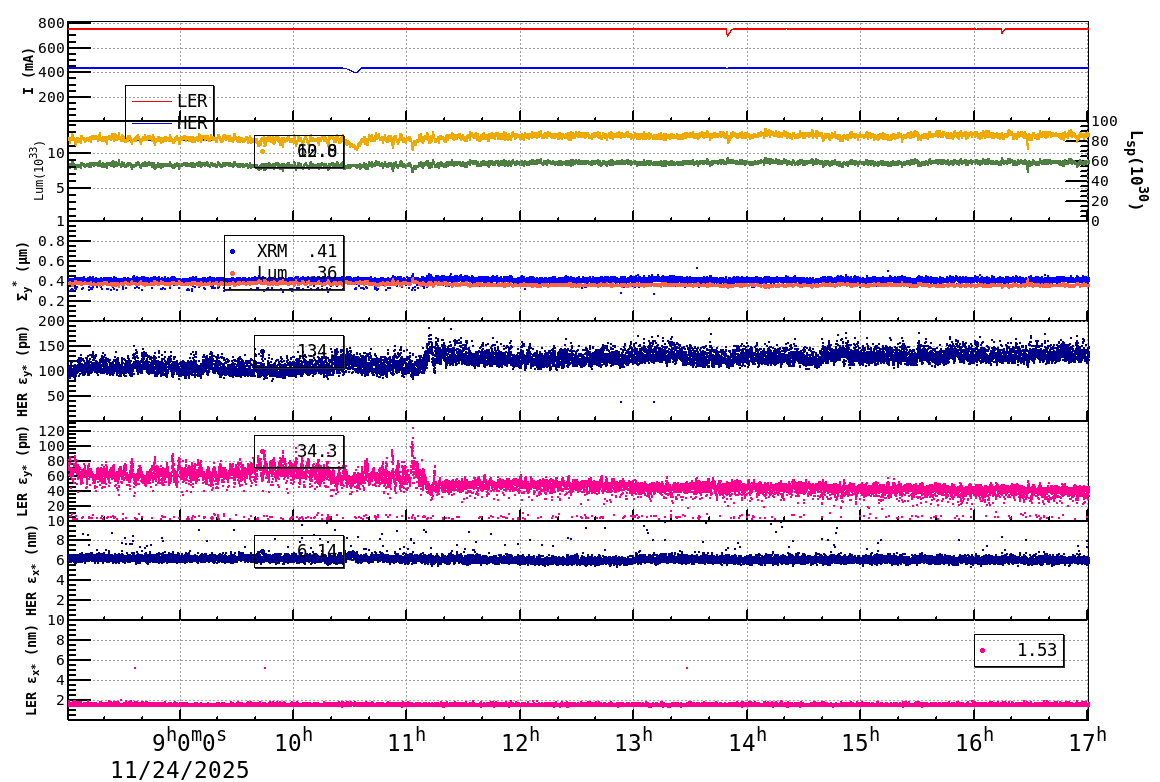Click the yellow luminosity trace legend marker
Screen dimensions: 1160x782
[x=261, y=151]
